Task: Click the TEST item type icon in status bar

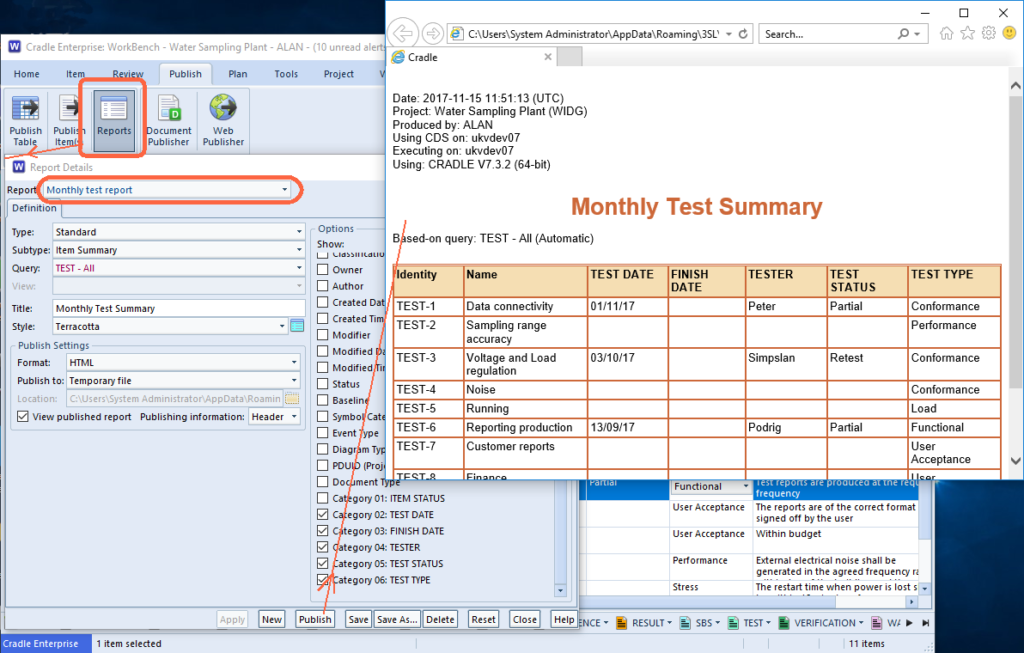Action: tap(733, 623)
